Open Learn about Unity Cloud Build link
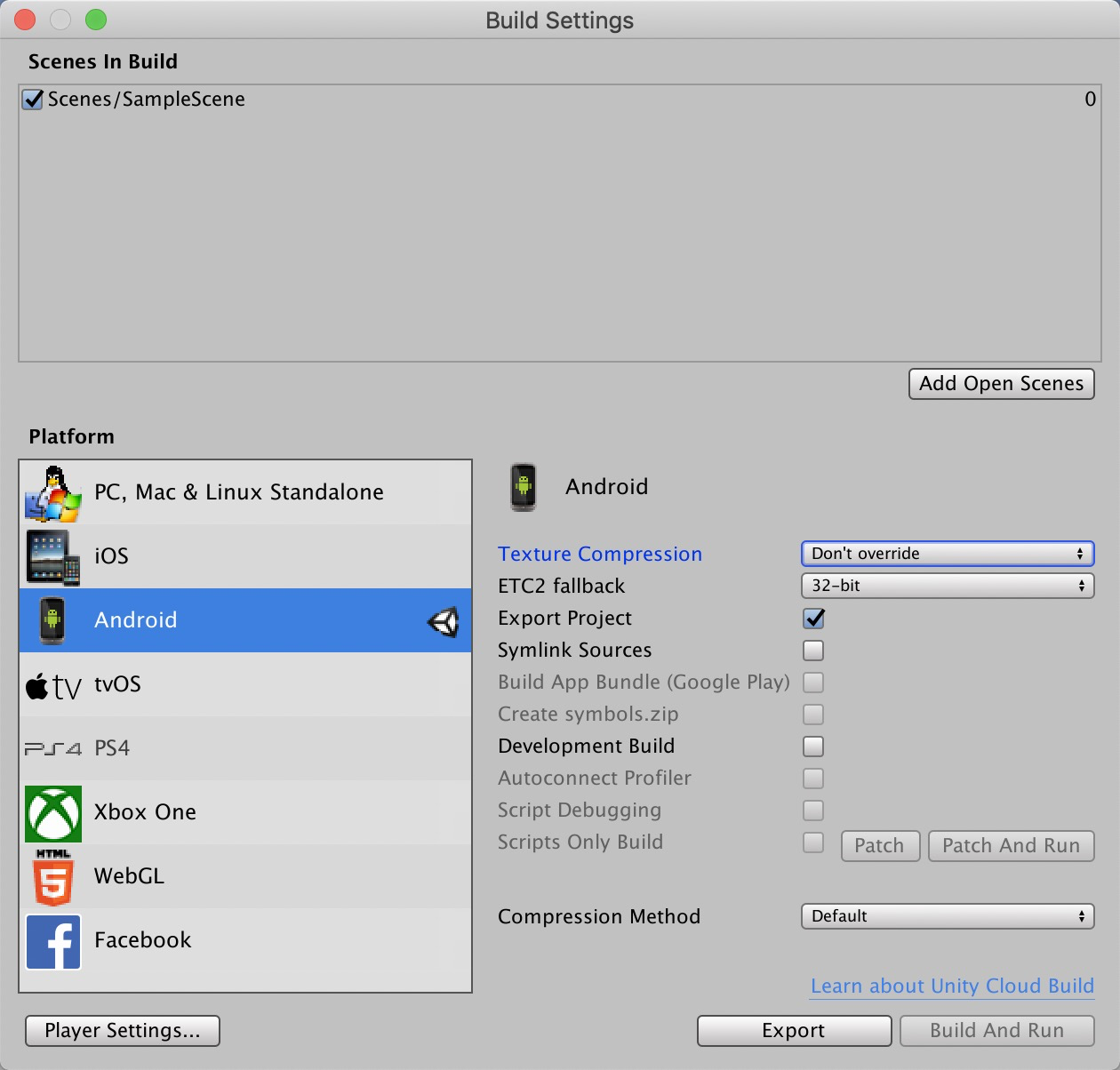The width and height of the screenshot is (1120, 1070). pyautogui.click(x=952, y=986)
